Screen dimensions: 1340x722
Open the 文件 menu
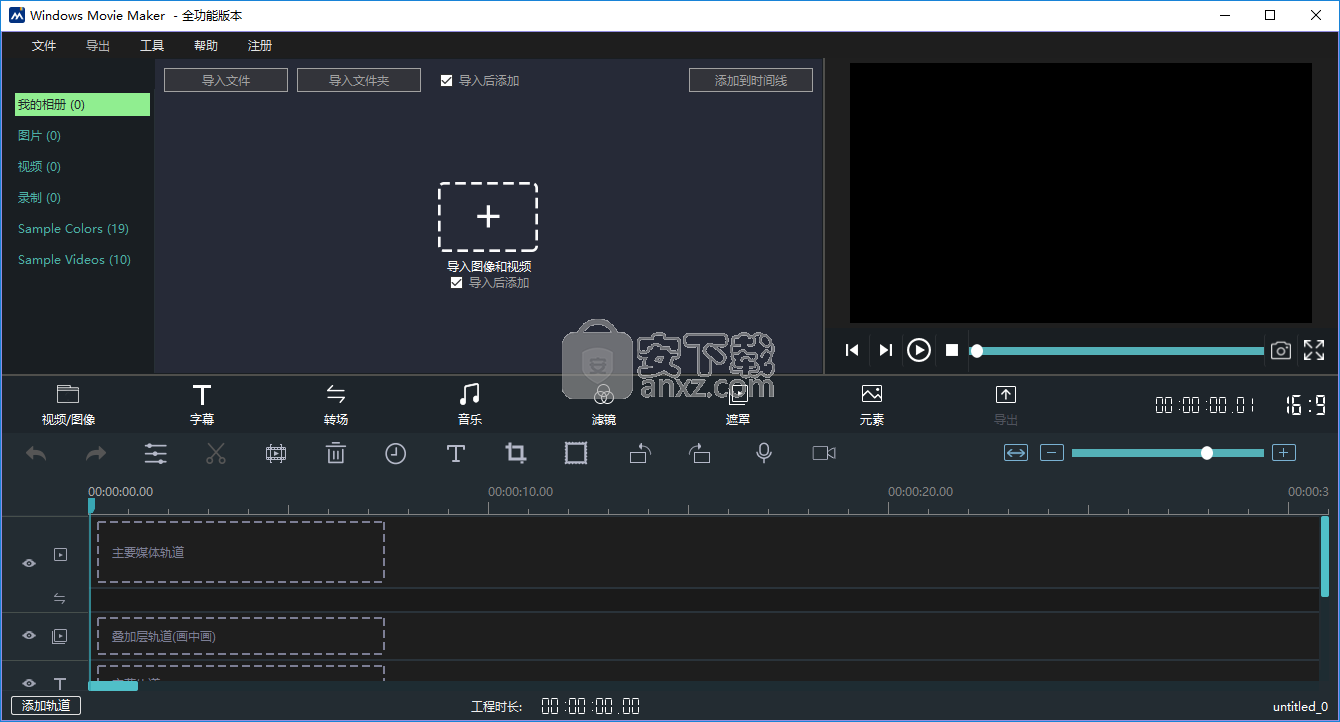44,46
